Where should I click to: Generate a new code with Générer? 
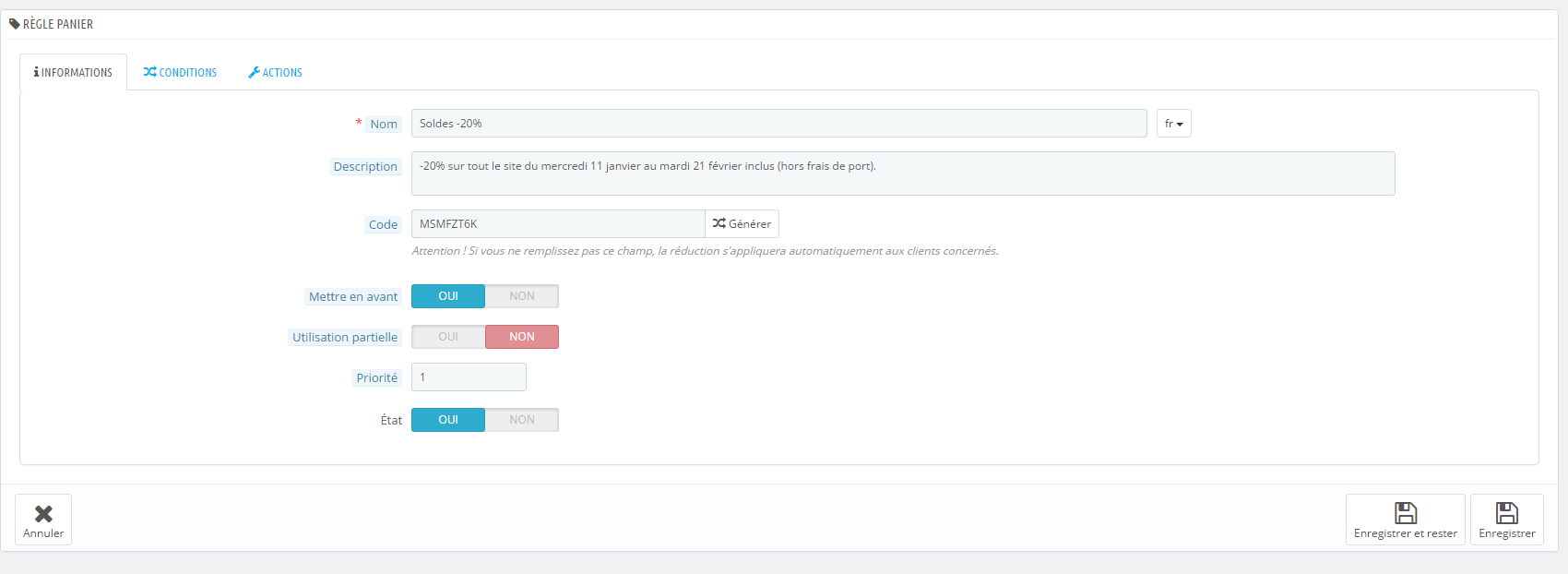[x=742, y=224]
